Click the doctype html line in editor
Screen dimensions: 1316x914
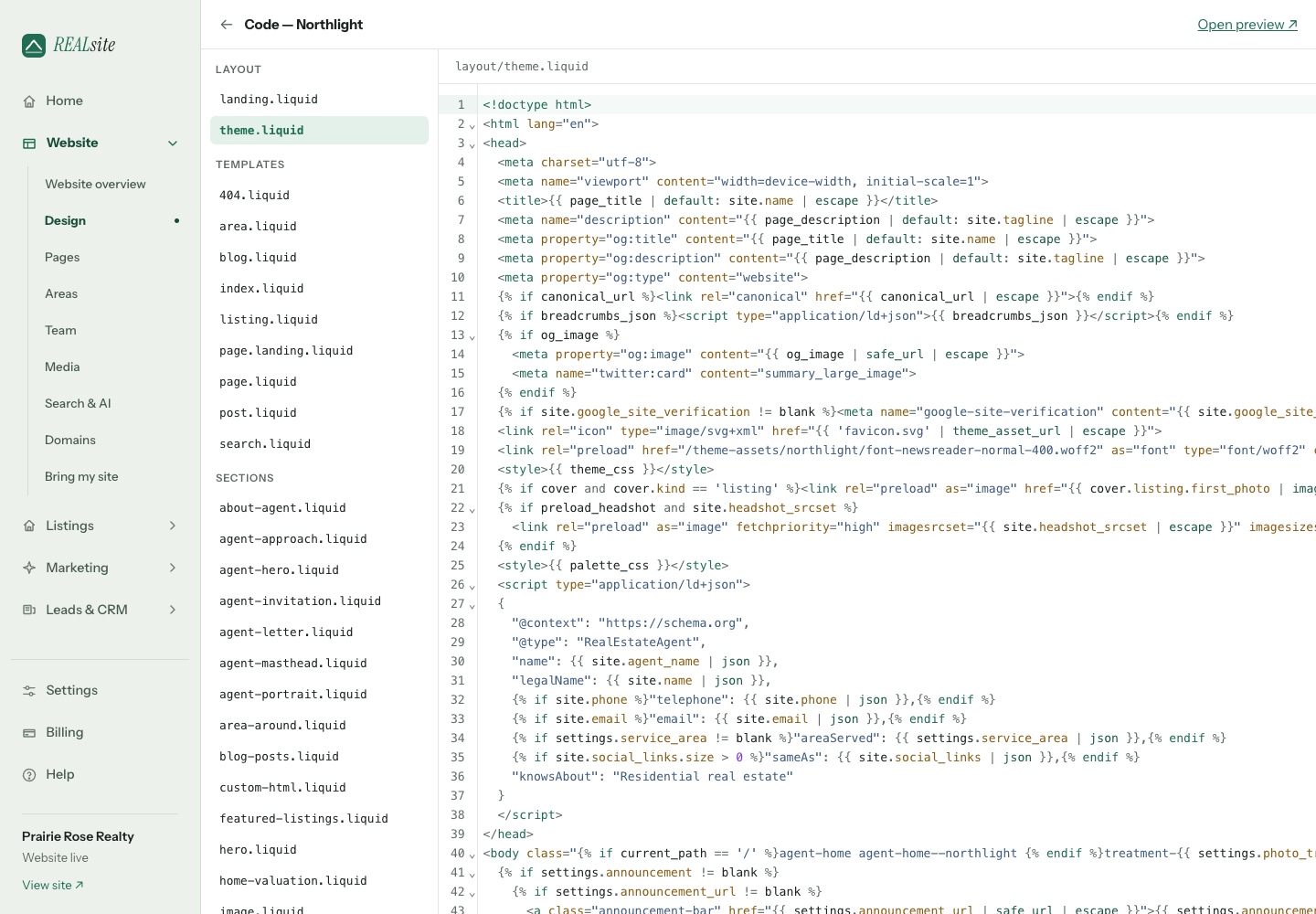tap(537, 105)
